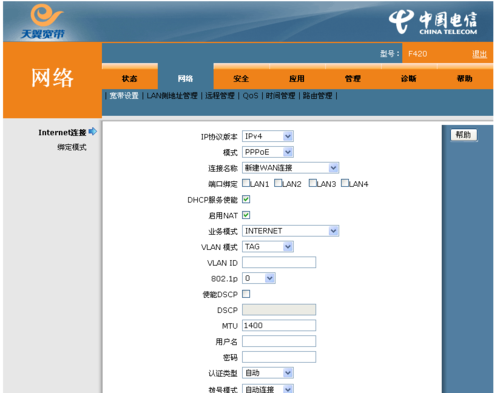Tick the LAN3 port binding checkbox
Viewport: 500px width, 393px height.
pyautogui.click(x=313, y=183)
